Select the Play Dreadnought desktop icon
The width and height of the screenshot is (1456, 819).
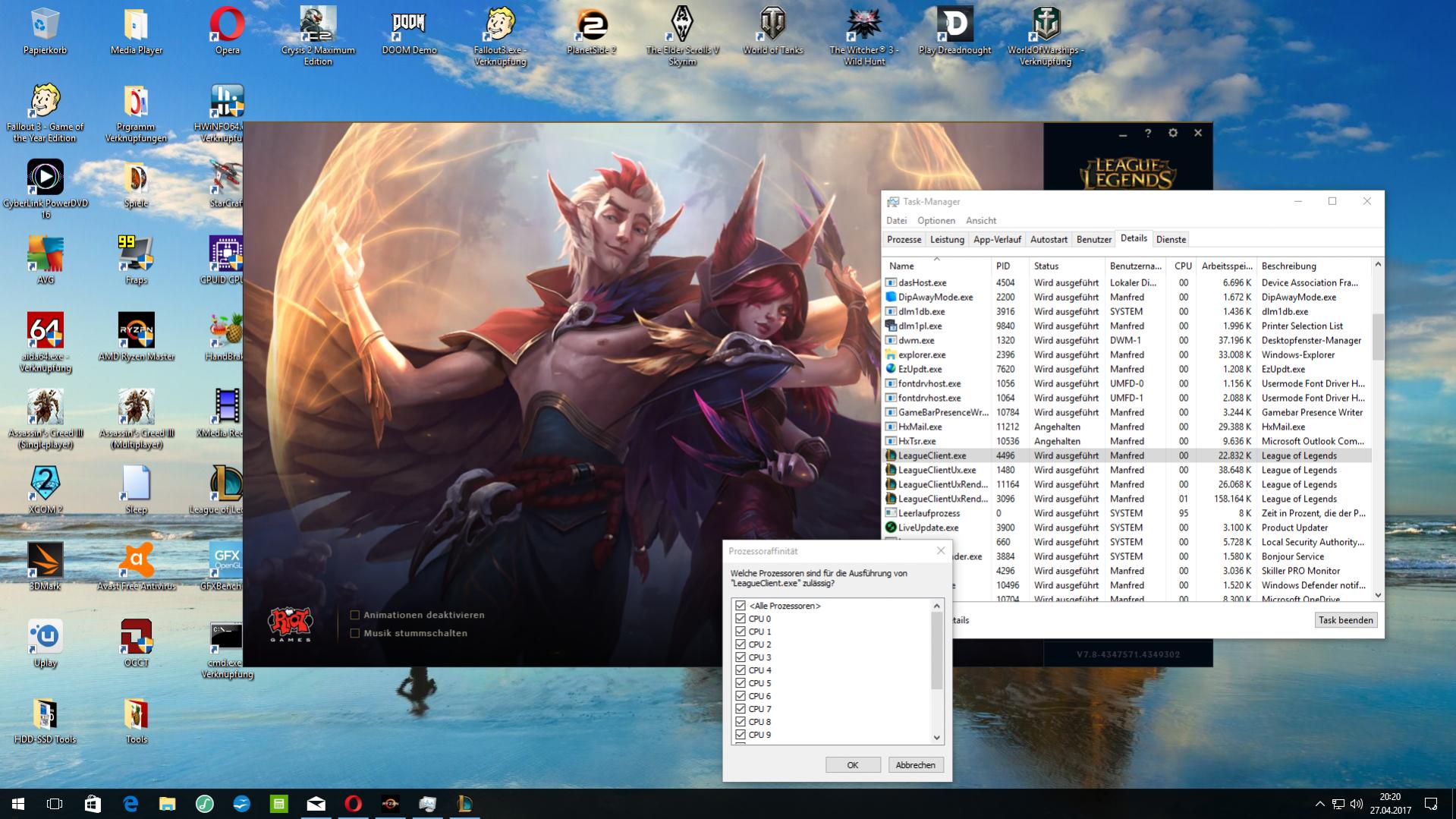[954, 32]
